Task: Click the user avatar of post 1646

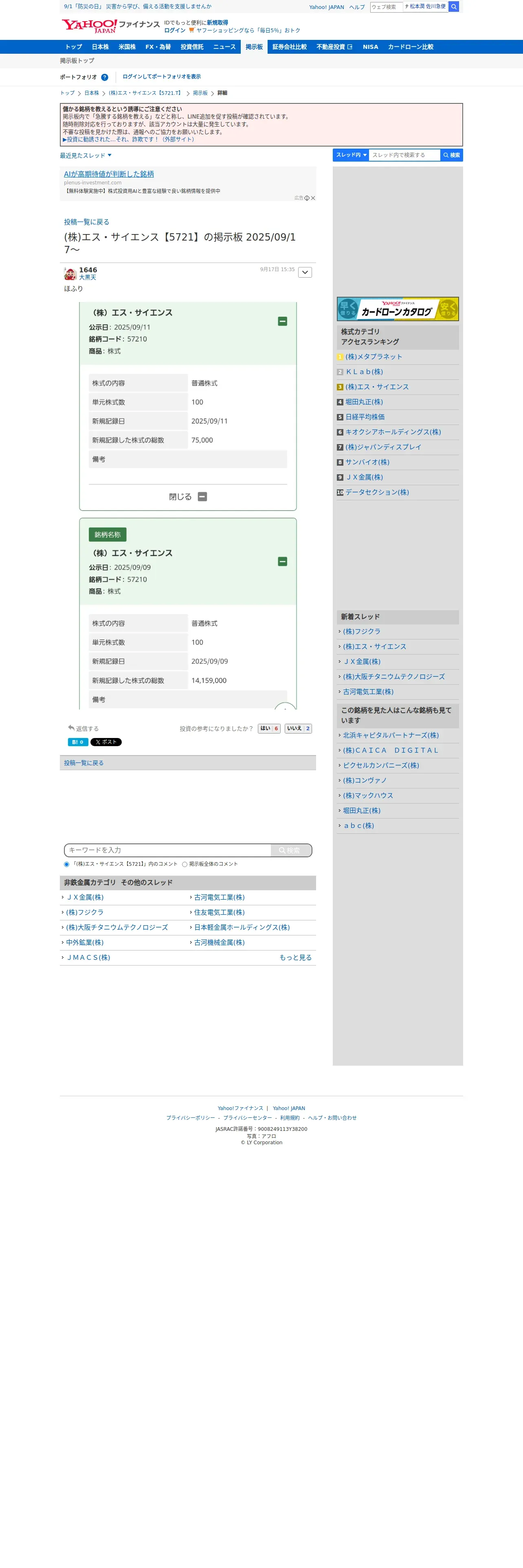Action: coord(70,273)
